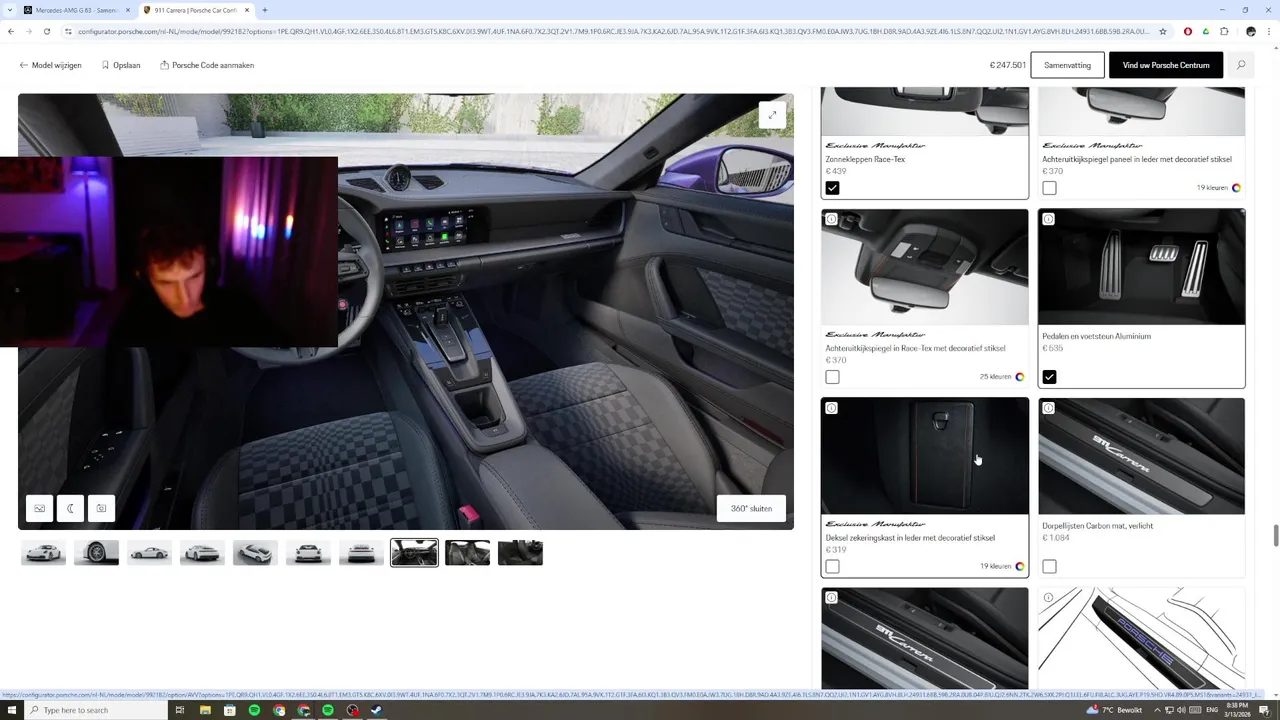Image resolution: width=1280 pixels, height=720 pixels.
Task: Check Dorpellijsten Carbon mat, verlicht option
Action: (1049, 566)
